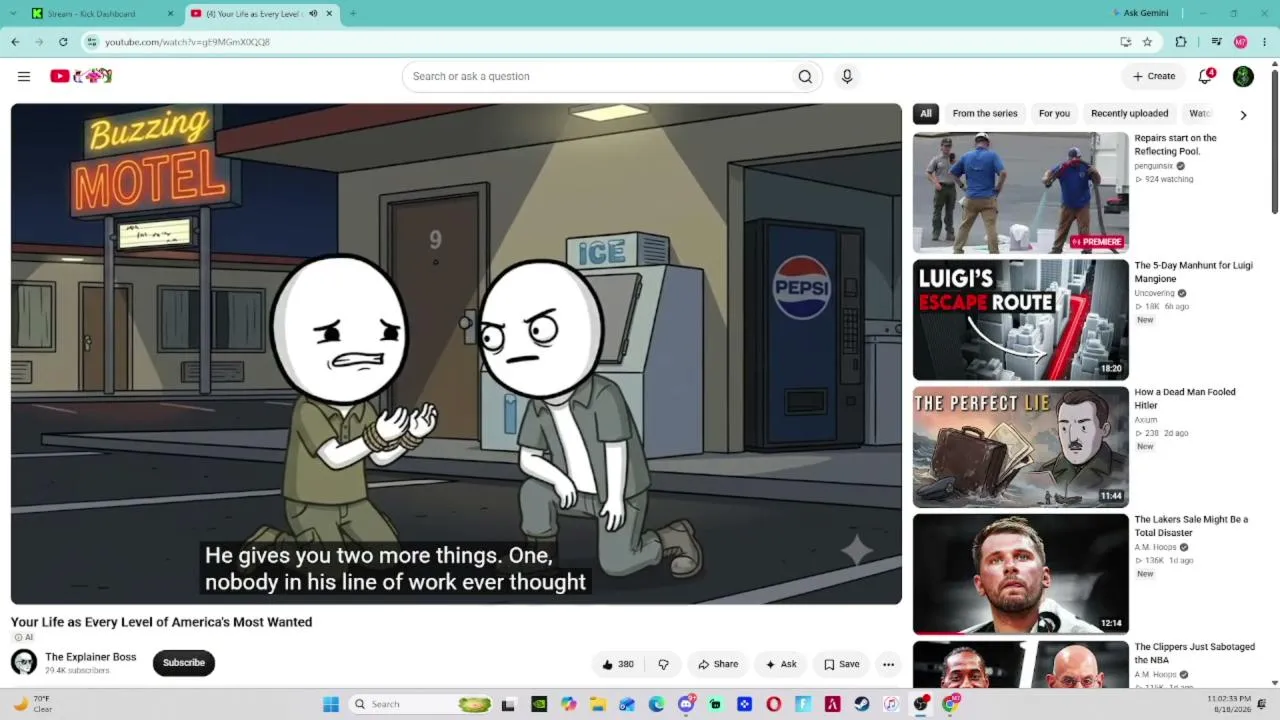Click Ask Gemini in the title bar

(1140, 13)
